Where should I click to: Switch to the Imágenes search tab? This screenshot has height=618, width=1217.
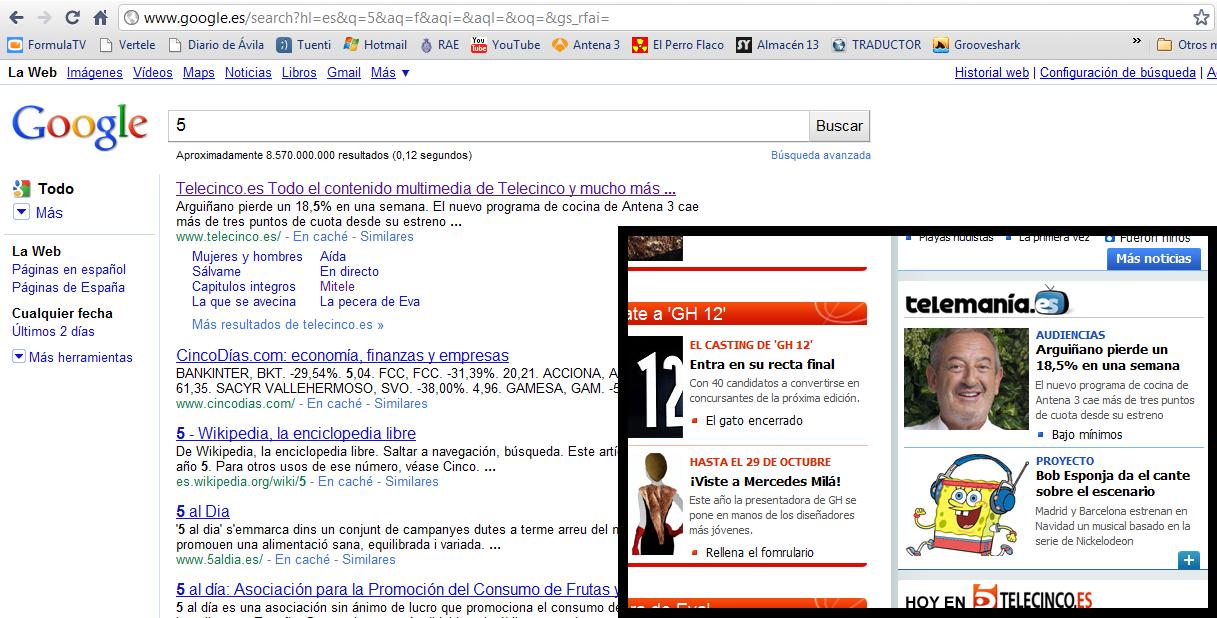tap(94, 72)
